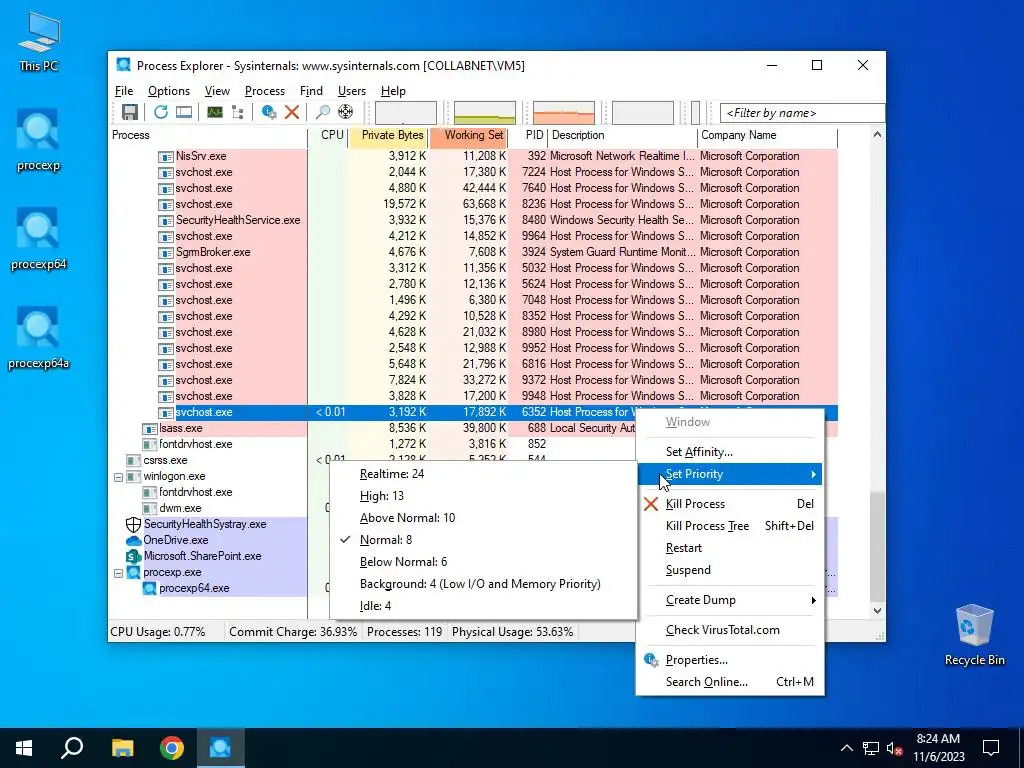Screen dimensions: 1024x768
Task: Sort by the Private Bytes column header
Action: pyautogui.click(x=388, y=135)
